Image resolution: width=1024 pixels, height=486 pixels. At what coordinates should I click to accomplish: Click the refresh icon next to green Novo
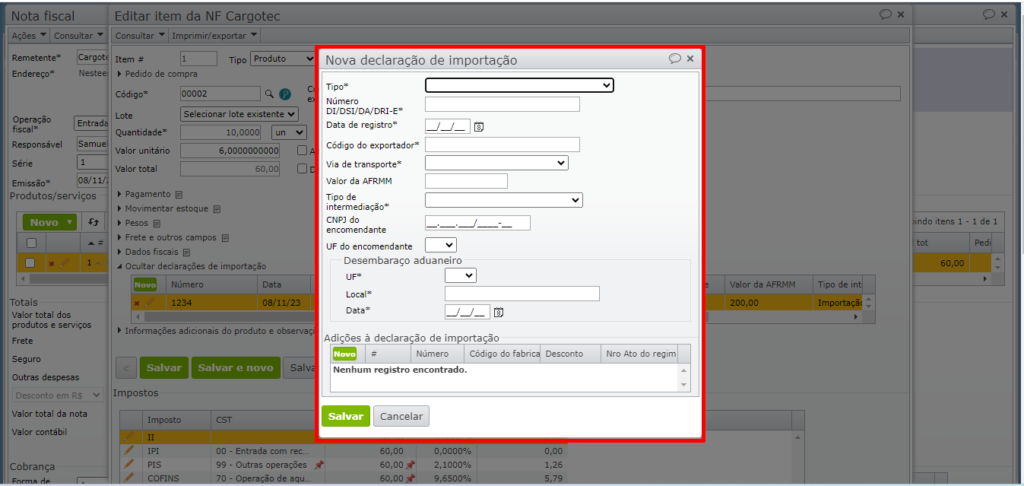coord(93,222)
